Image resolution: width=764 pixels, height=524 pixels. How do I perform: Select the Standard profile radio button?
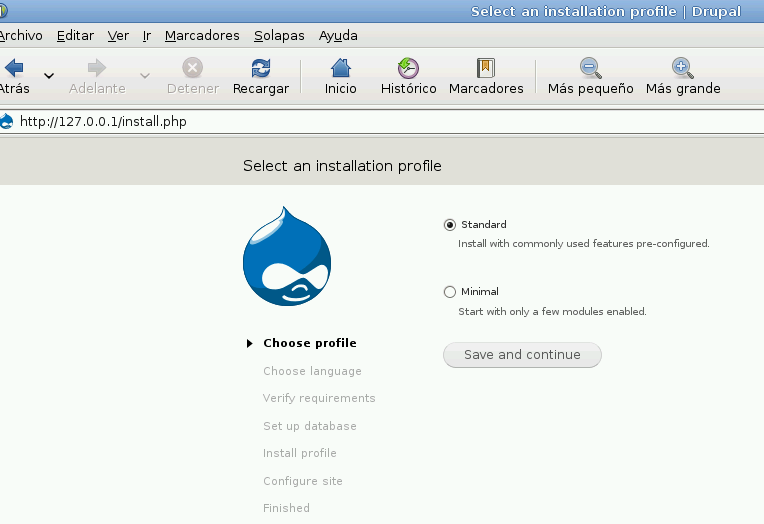(450, 225)
